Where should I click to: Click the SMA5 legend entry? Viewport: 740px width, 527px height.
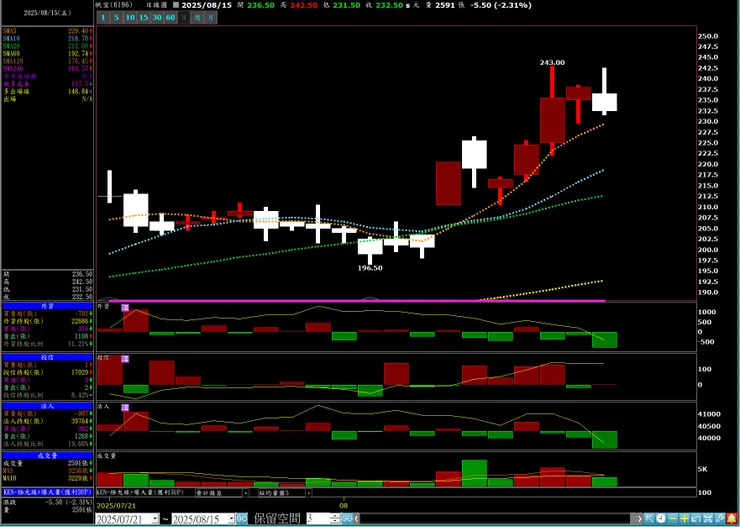[x=47, y=30]
